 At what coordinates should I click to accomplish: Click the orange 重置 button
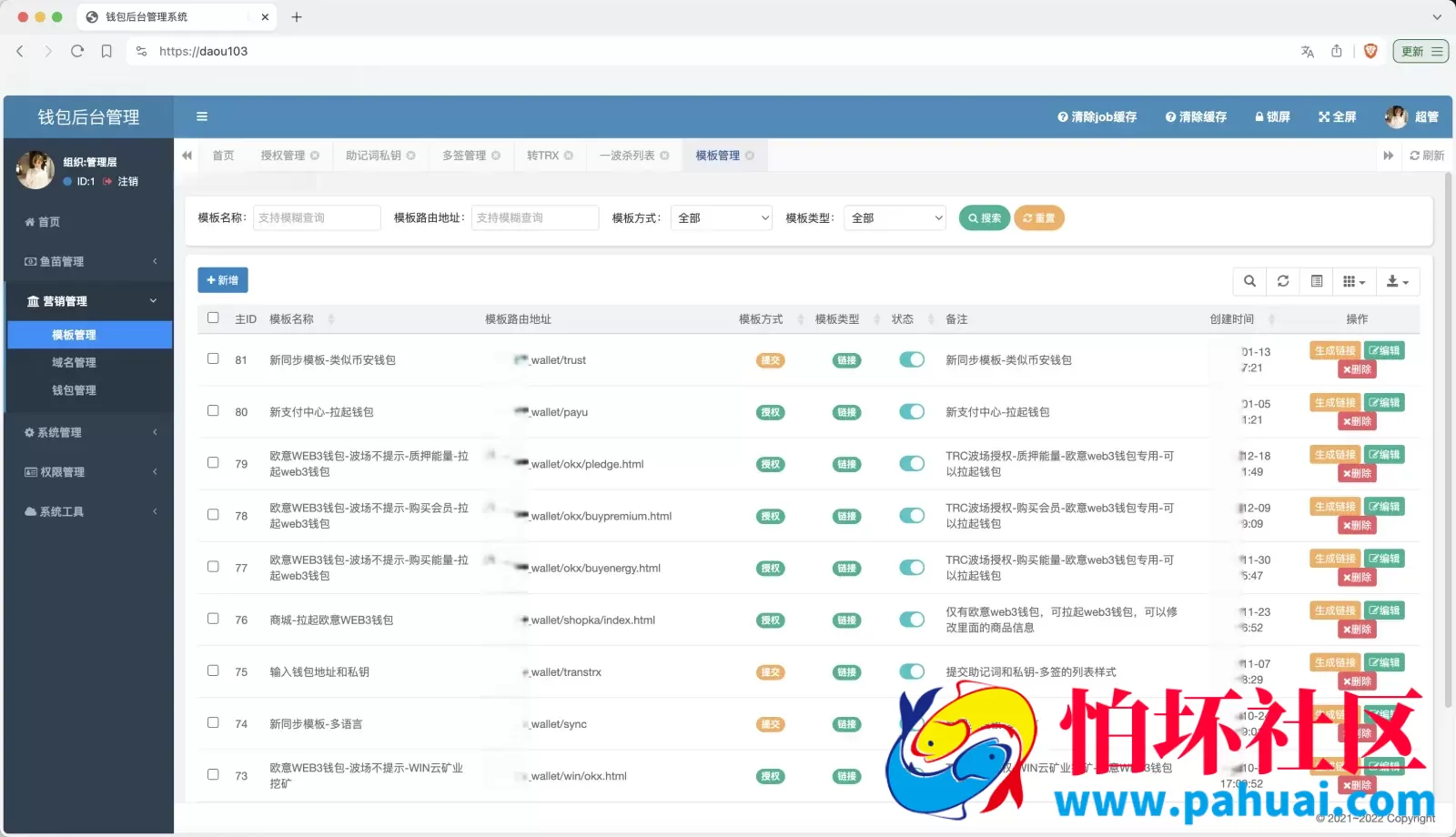pos(1038,217)
